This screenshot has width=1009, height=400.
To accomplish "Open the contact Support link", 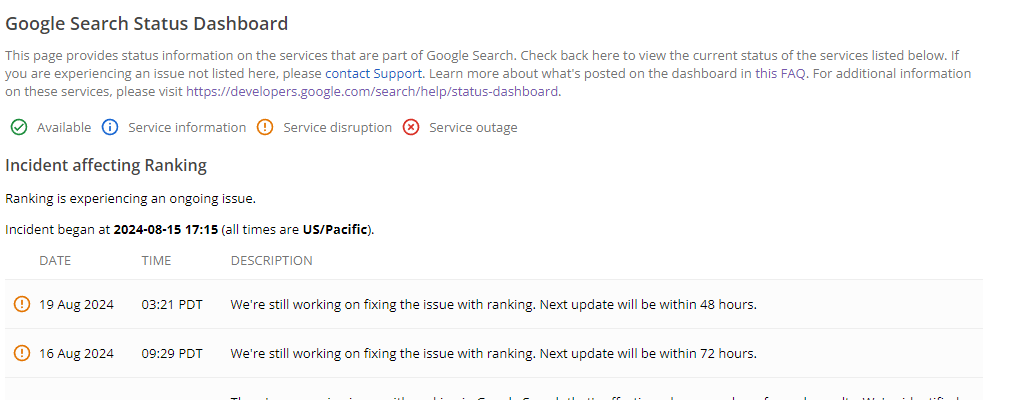I will point(374,74).
